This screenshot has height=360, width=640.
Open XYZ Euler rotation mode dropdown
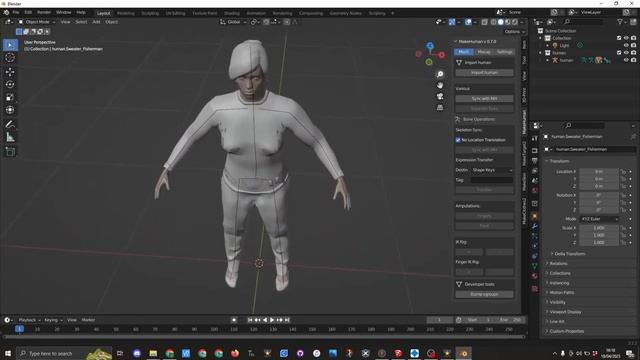click(x=599, y=219)
